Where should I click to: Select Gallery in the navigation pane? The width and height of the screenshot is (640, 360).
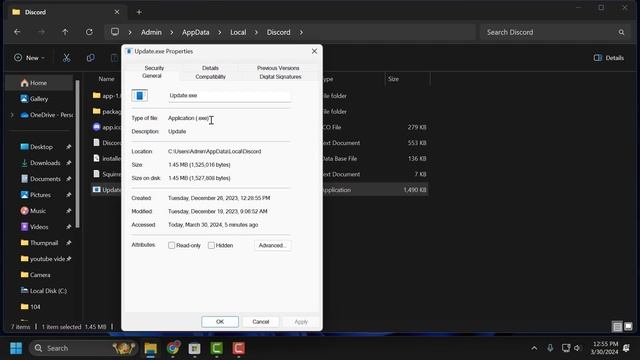click(40, 99)
